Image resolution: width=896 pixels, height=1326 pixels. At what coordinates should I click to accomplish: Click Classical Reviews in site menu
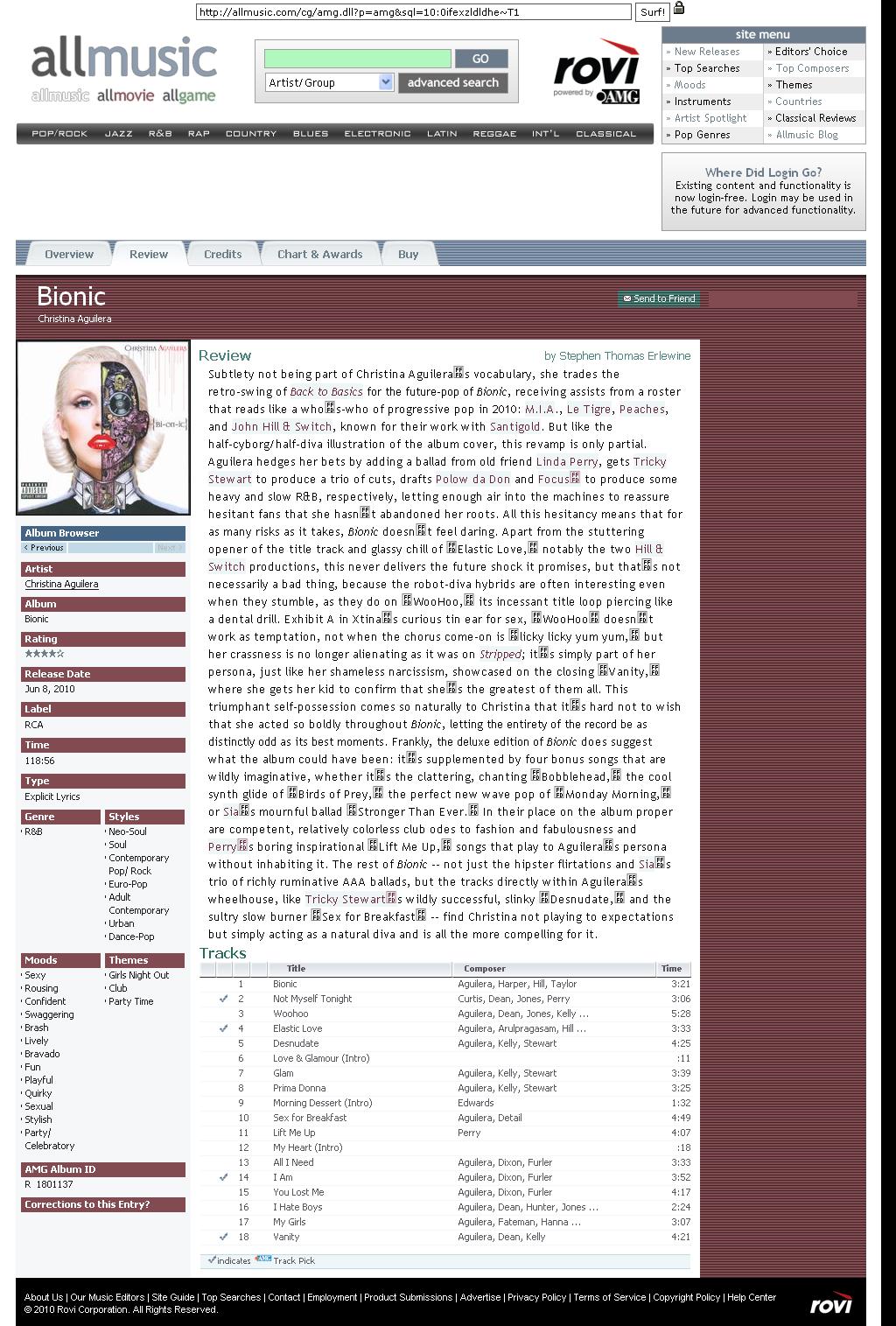pyautogui.click(x=815, y=118)
